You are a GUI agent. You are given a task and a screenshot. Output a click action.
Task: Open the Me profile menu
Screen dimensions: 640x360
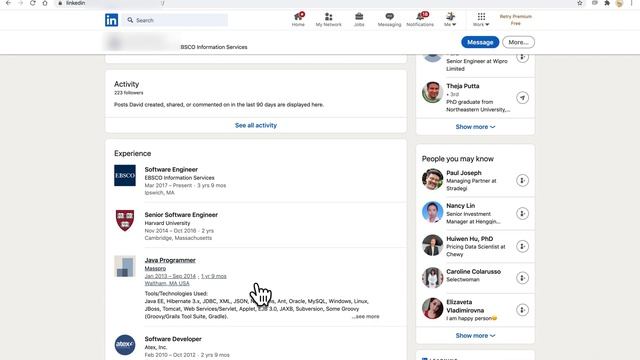coord(450,20)
